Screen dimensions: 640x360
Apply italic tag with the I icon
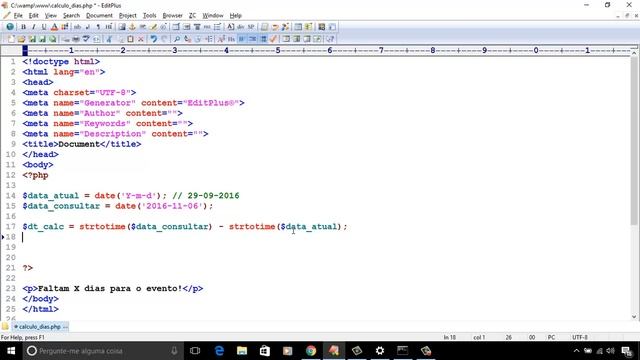[33, 27]
